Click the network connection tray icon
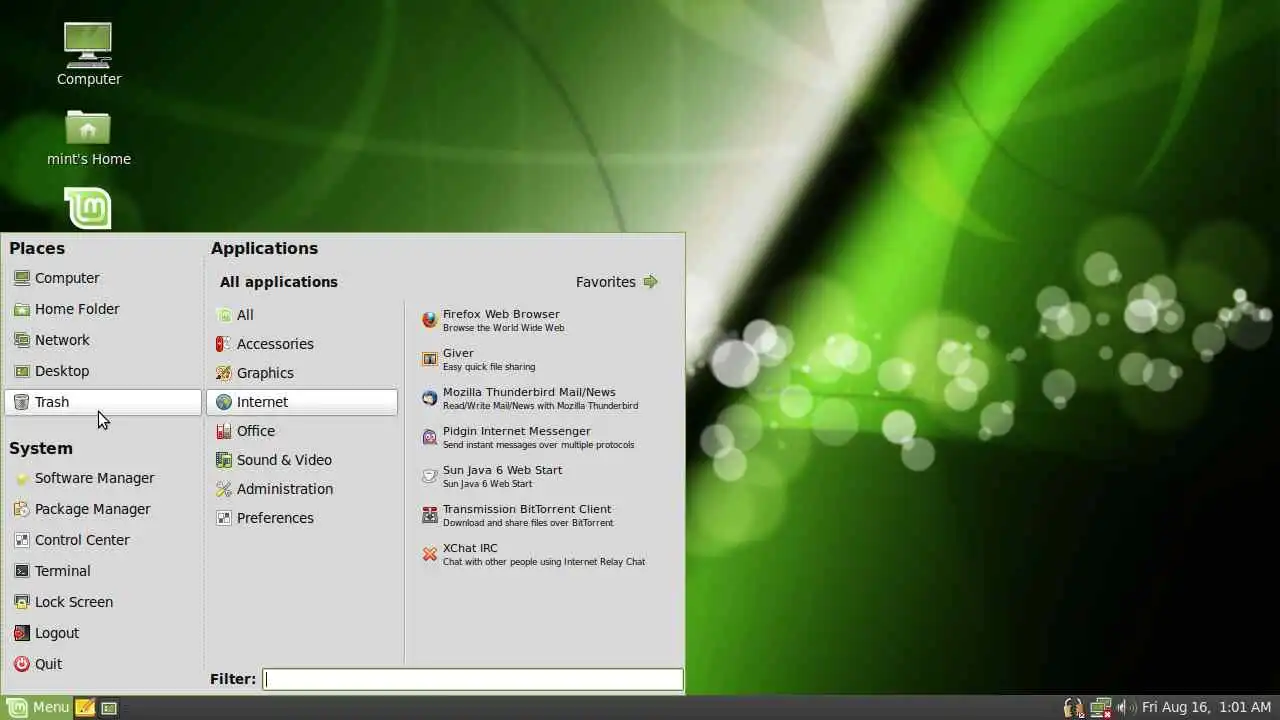The width and height of the screenshot is (1280, 720). pos(1101,708)
